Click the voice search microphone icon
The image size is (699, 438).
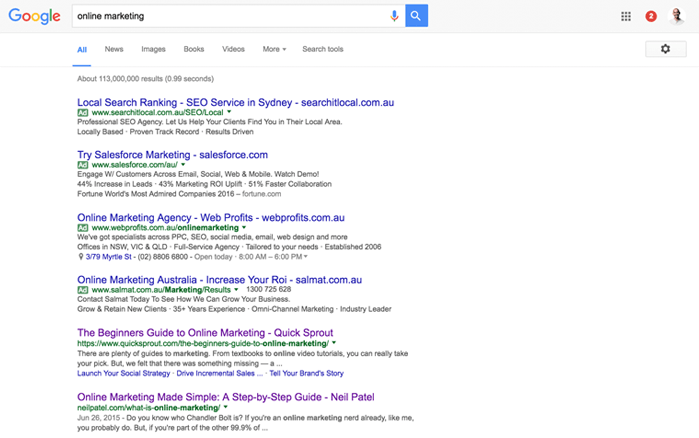394,16
